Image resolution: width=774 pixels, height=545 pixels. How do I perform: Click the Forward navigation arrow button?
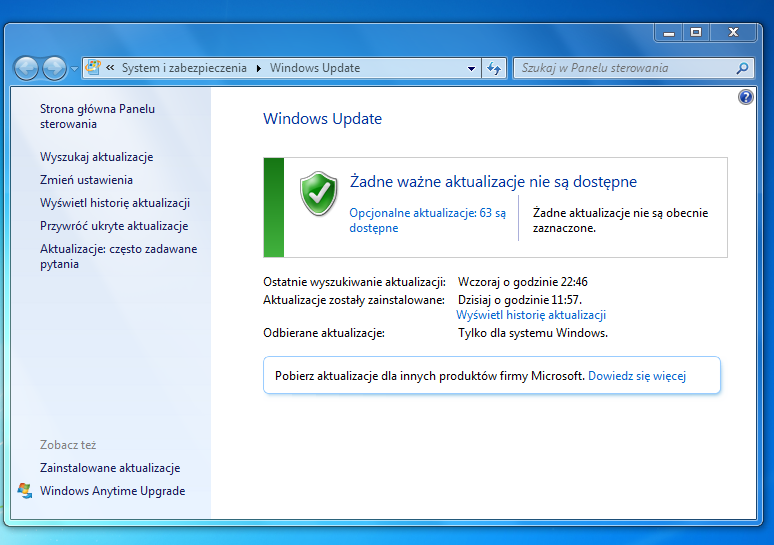[54, 68]
